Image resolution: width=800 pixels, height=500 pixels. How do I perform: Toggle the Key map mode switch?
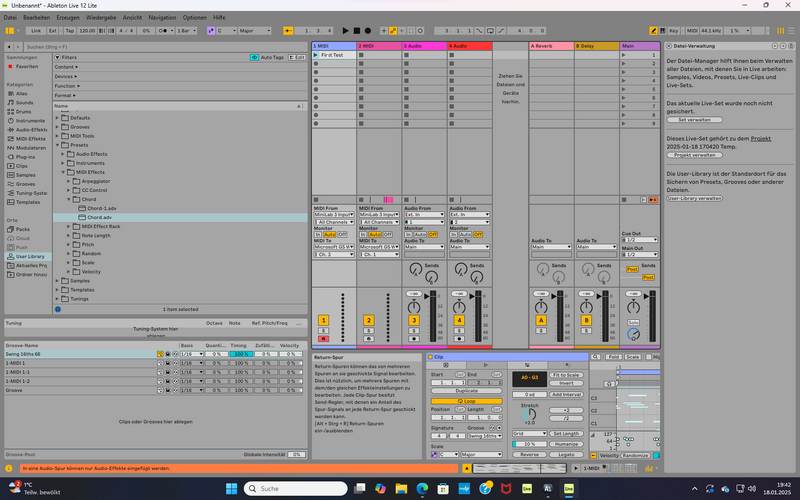(673, 31)
